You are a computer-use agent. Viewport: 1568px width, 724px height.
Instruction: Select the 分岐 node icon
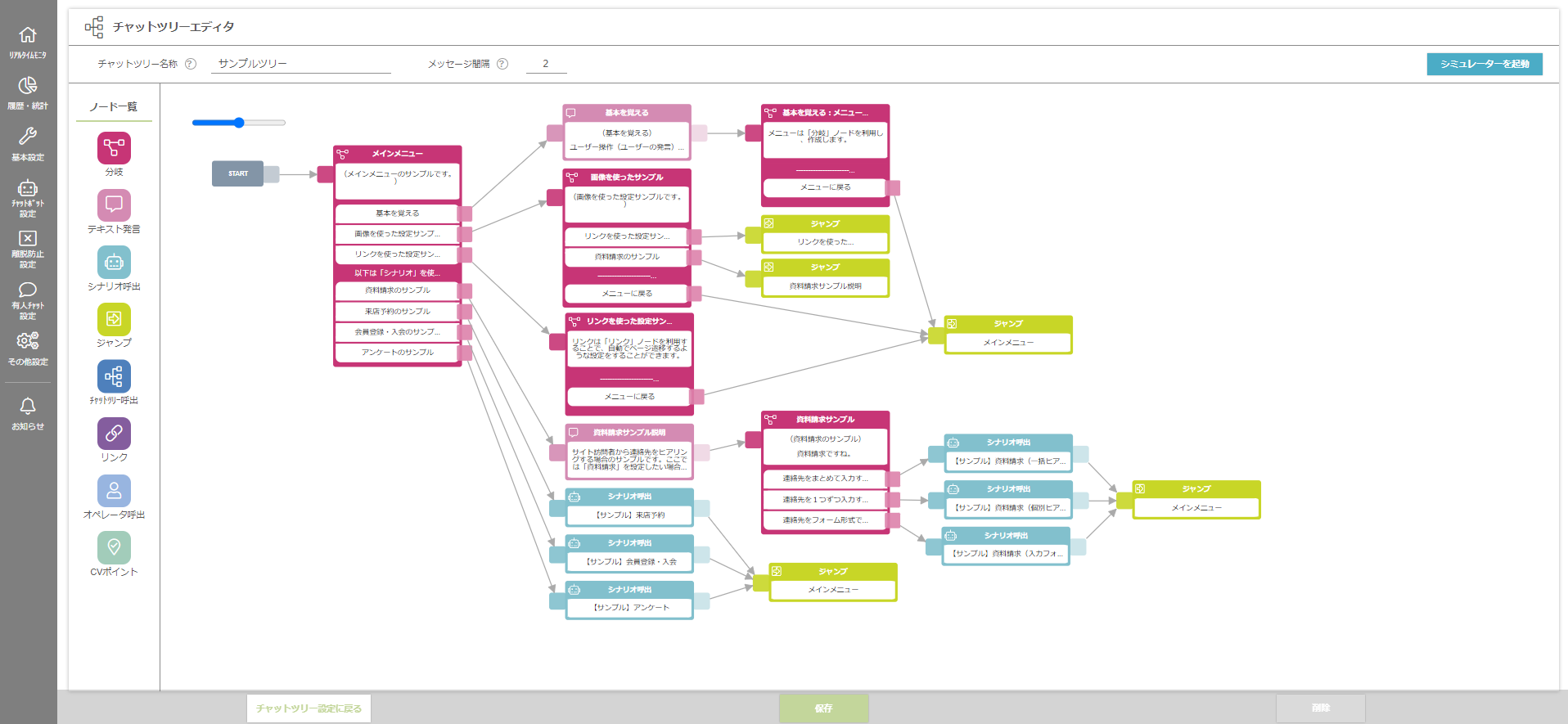(x=114, y=148)
